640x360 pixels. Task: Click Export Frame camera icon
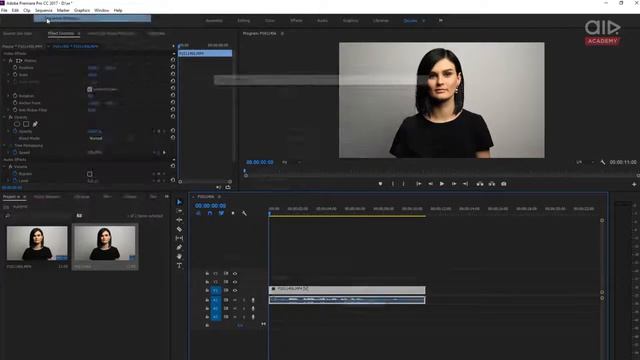tap(504, 184)
